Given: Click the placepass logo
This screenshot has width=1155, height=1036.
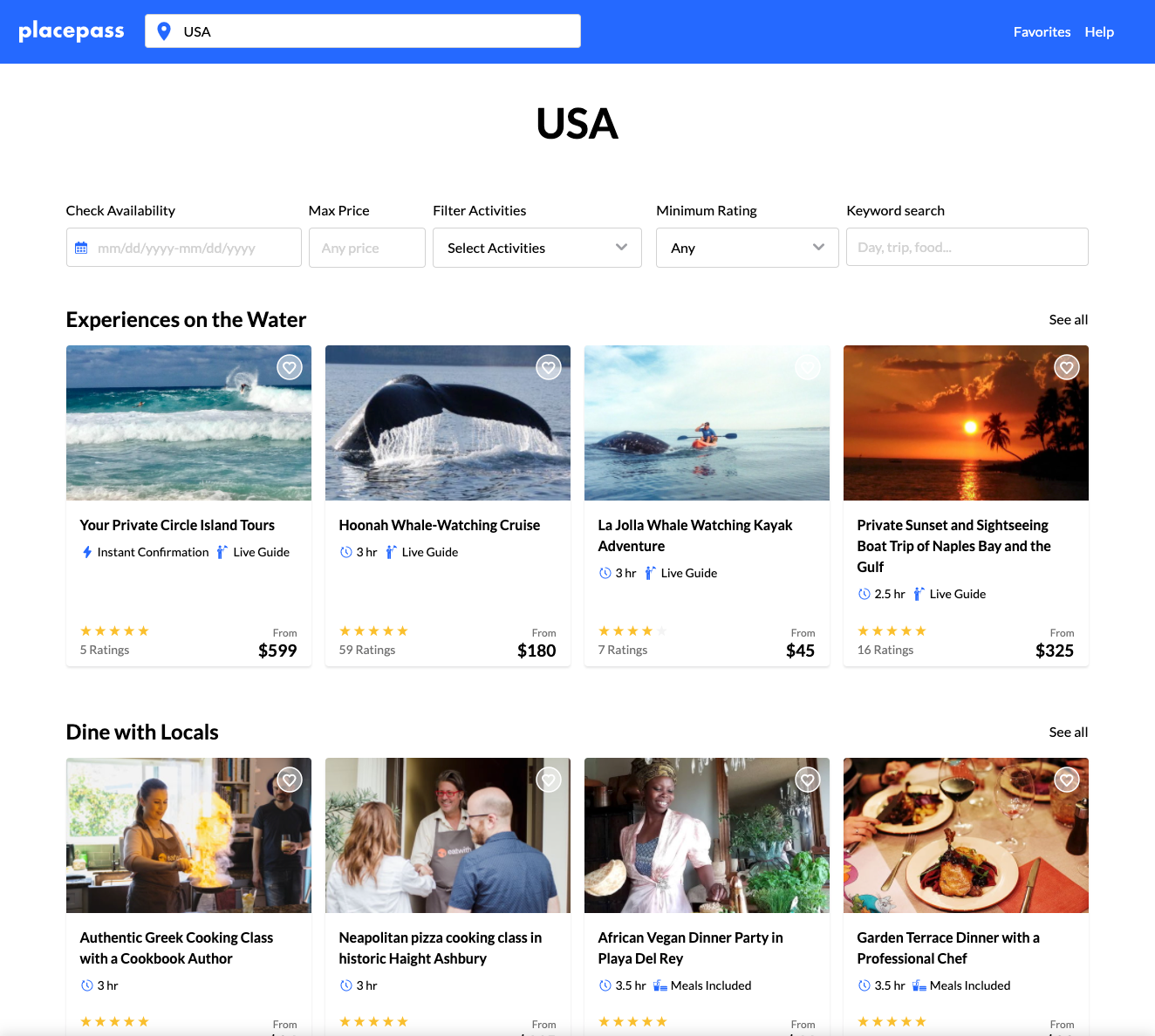Looking at the screenshot, I should (72, 31).
